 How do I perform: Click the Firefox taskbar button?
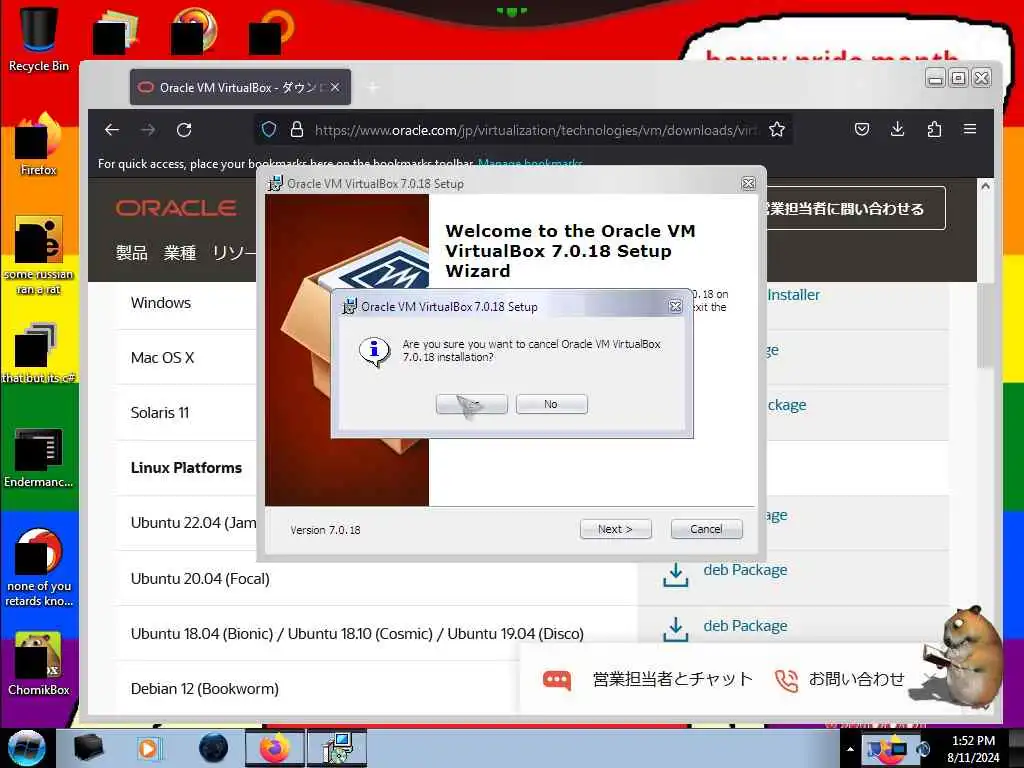[274, 748]
